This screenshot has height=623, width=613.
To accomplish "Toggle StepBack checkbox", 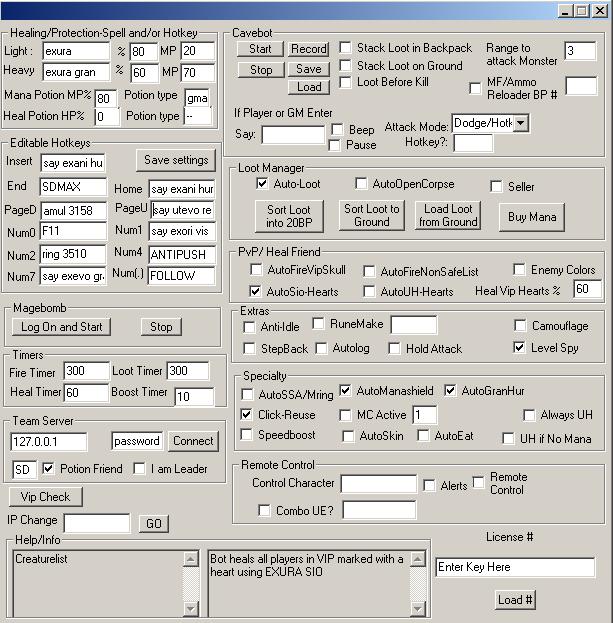I will (249, 348).
